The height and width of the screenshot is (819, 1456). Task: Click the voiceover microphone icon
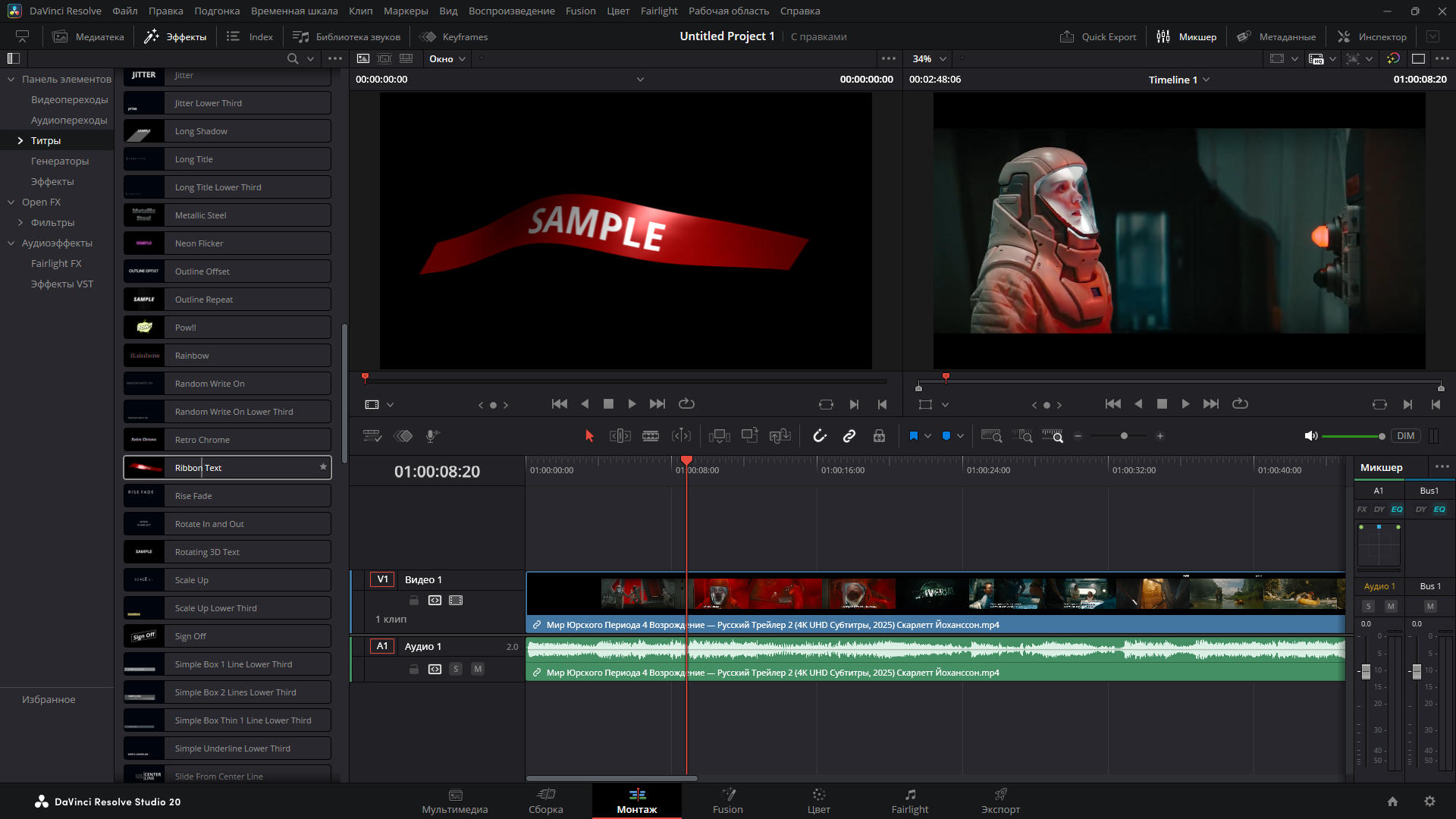point(432,436)
